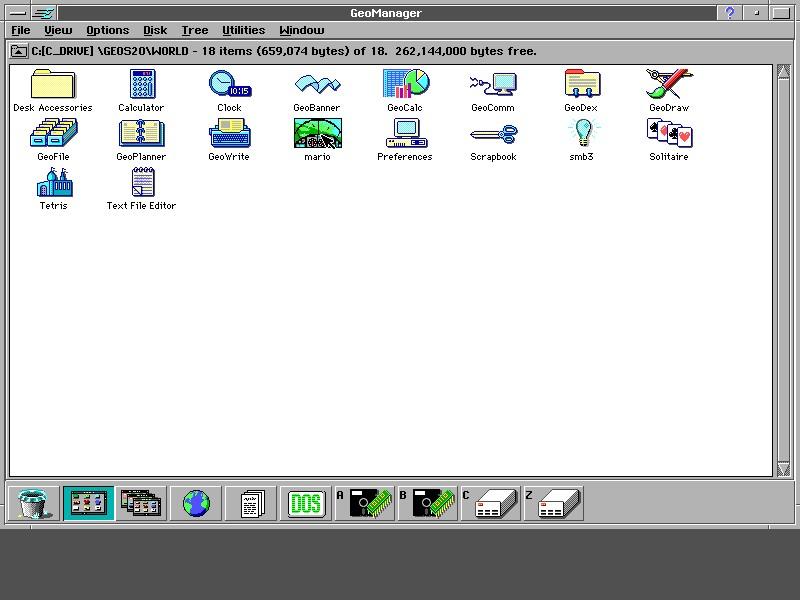This screenshot has height=600, width=800.
Task: Open the Disk menu
Action: [x=155, y=31]
